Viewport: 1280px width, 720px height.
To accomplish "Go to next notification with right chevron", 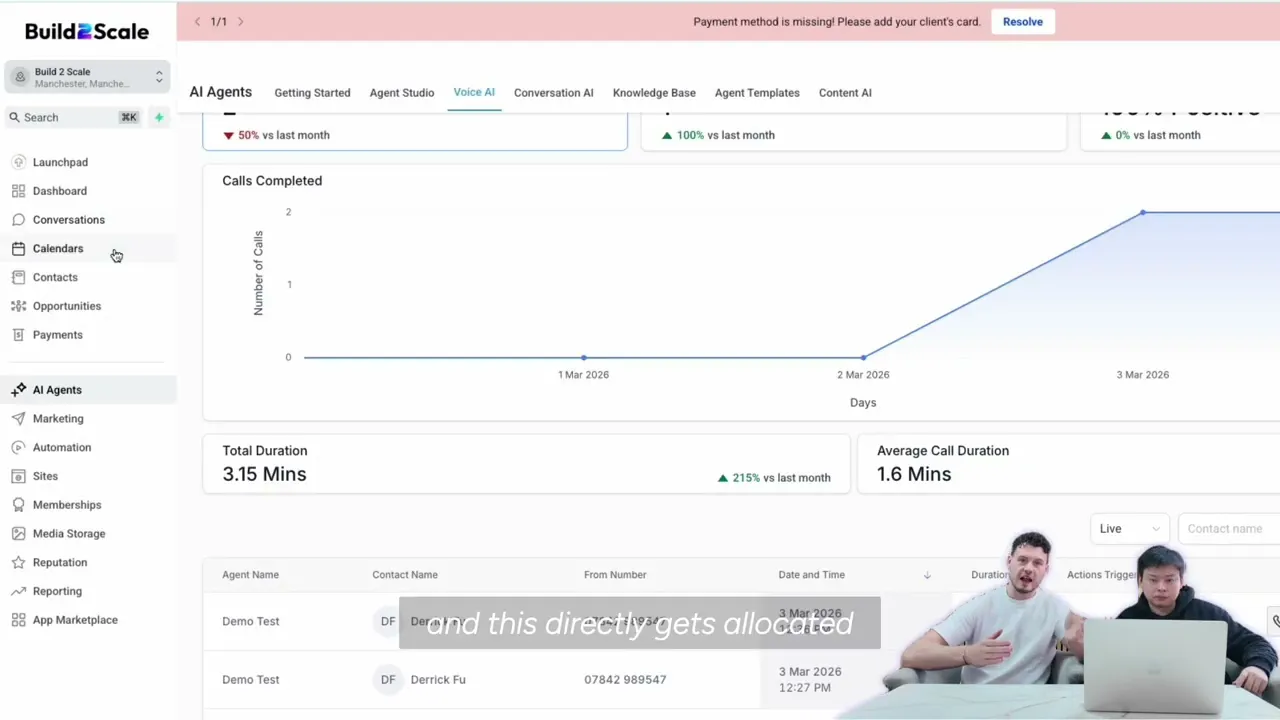I will tap(240, 21).
